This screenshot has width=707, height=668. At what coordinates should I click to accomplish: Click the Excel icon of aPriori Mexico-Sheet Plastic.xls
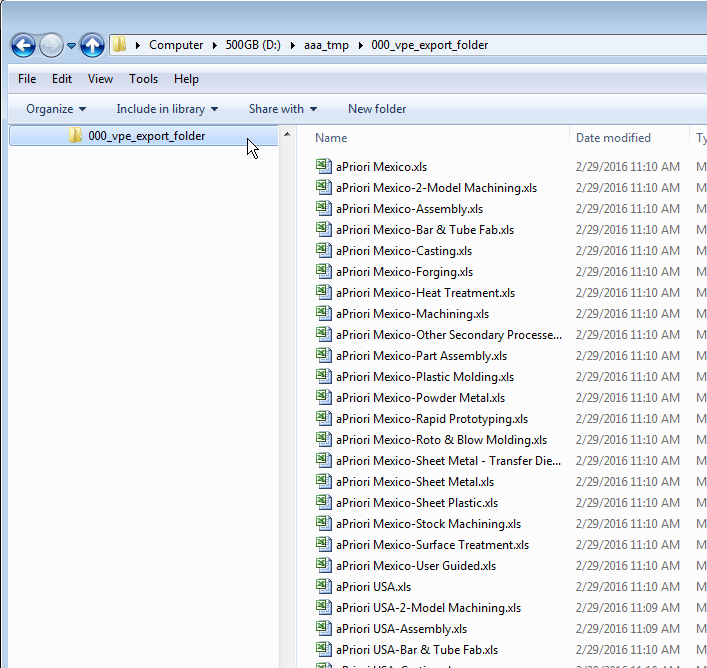pyautogui.click(x=323, y=502)
